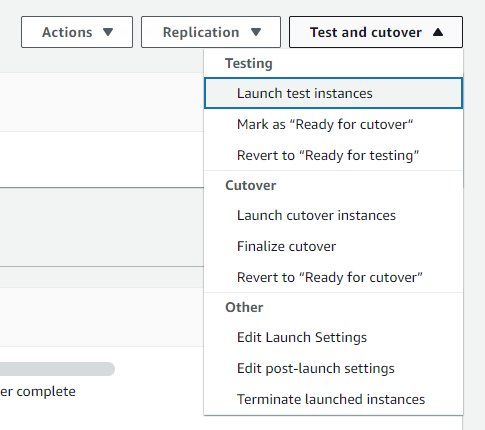Collapse the Test and cutover menu

pos(376,32)
